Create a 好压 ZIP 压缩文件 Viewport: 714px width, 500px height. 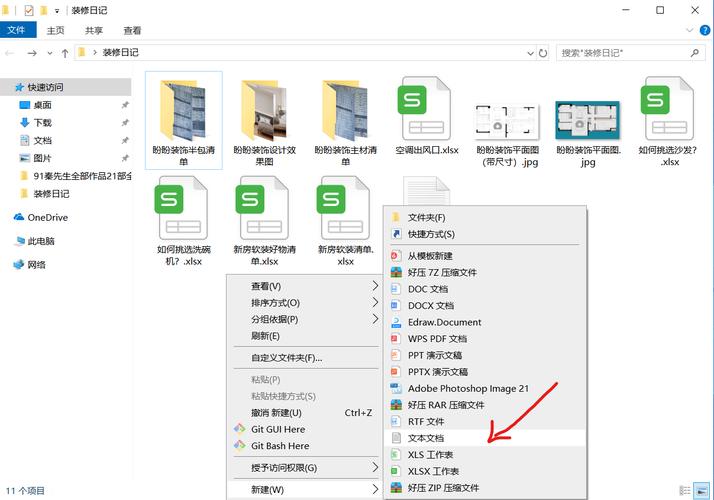click(485, 488)
